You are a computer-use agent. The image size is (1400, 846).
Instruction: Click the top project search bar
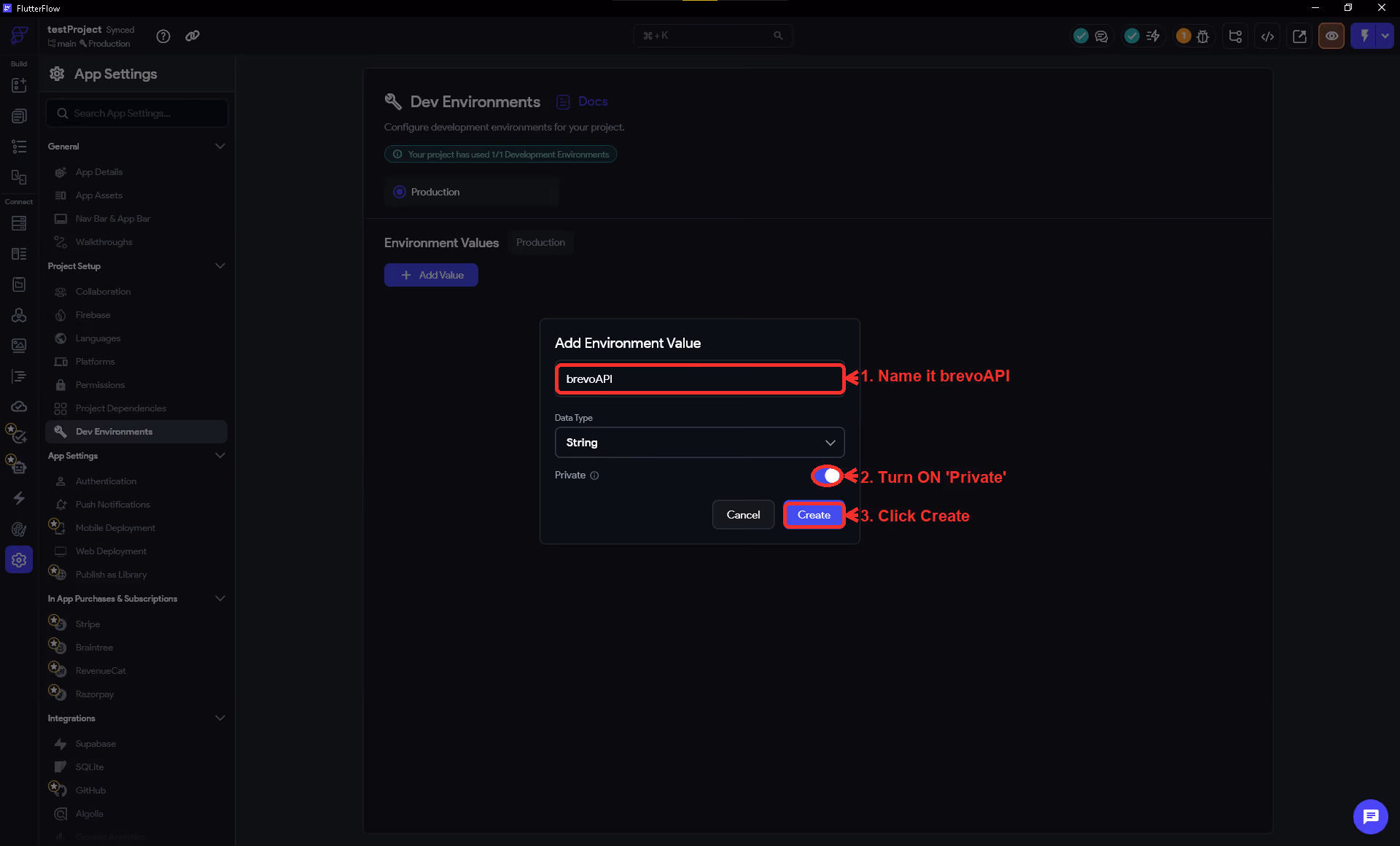click(713, 36)
